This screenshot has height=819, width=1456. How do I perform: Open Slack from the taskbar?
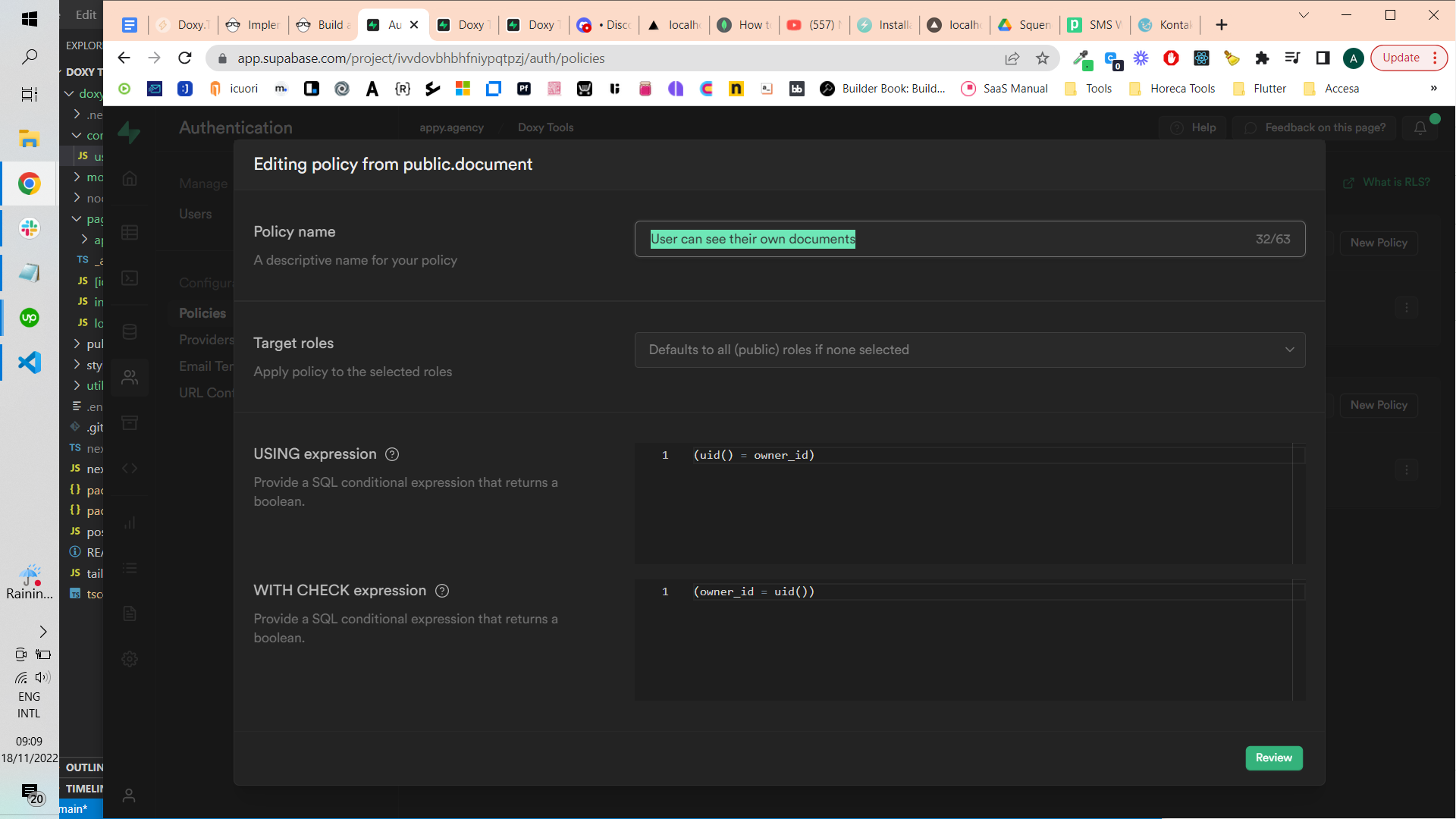(29, 228)
